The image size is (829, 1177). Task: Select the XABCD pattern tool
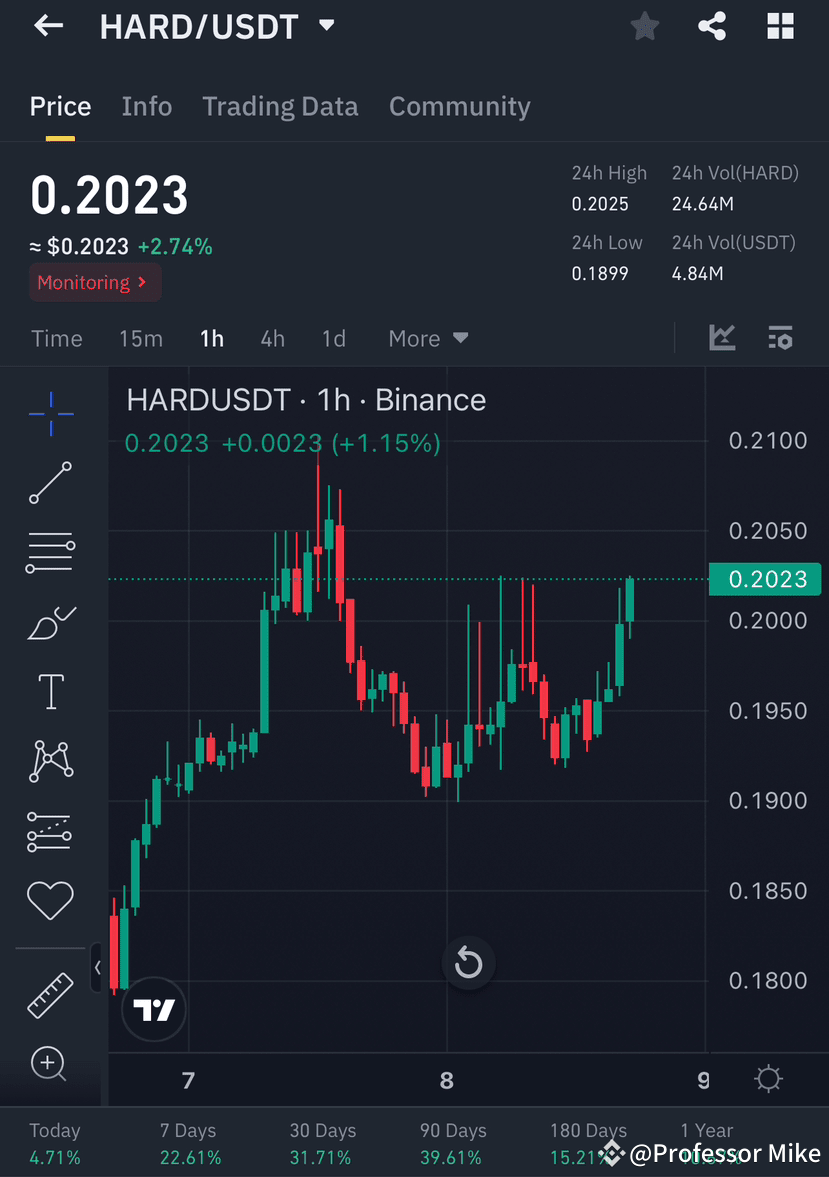click(50, 760)
